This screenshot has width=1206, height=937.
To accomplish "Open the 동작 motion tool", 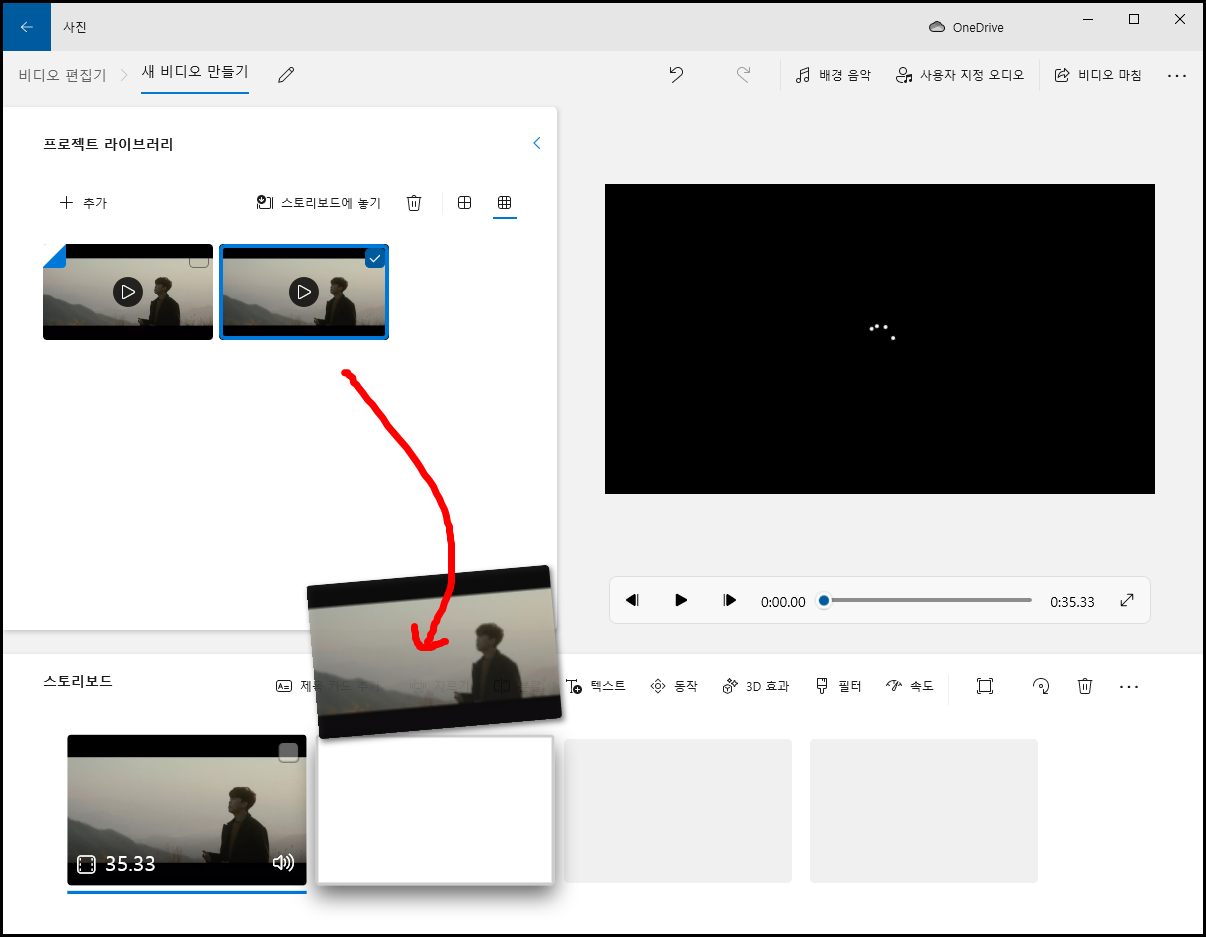I will tap(674, 686).
